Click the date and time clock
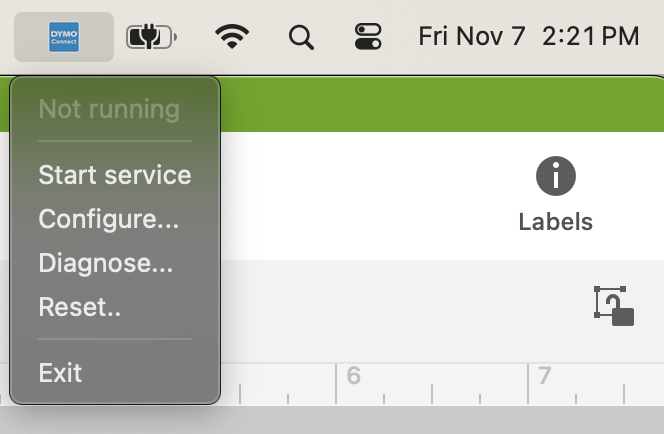664x434 pixels. pos(528,37)
